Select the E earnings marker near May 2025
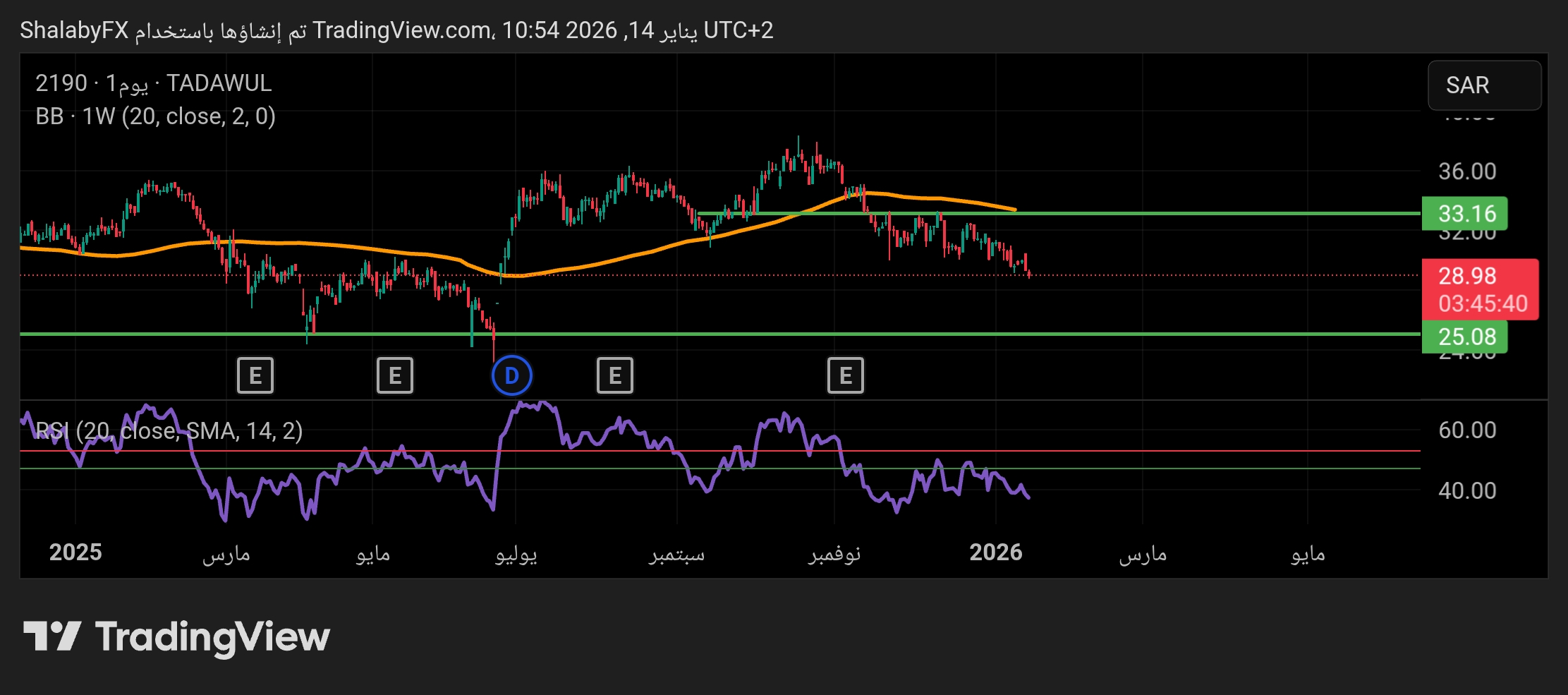Image resolution: width=1568 pixels, height=695 pixels. point(394,376)
